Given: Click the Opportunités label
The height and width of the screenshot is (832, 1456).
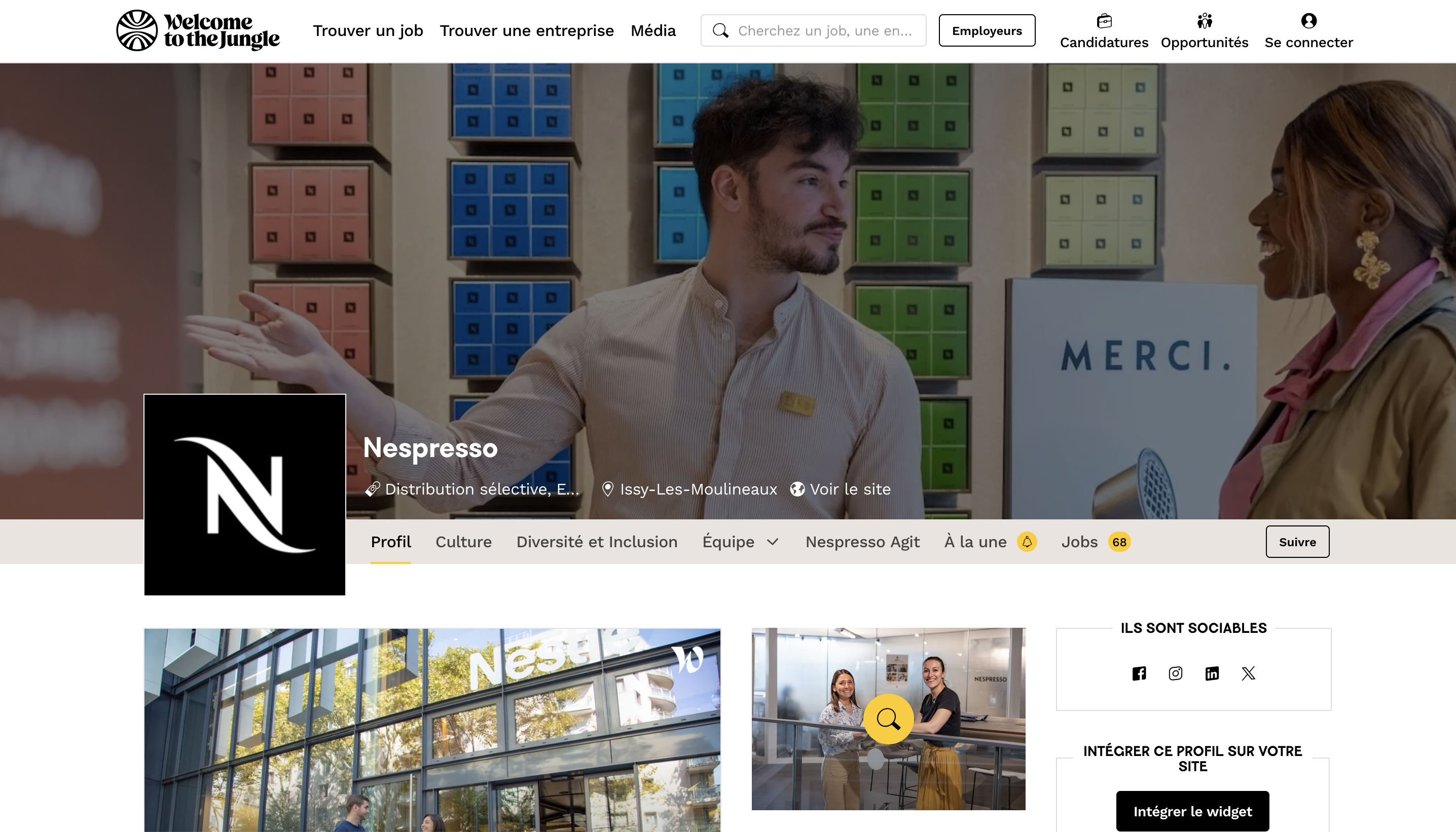Looking at the screenshot, I should (1205, 43).
